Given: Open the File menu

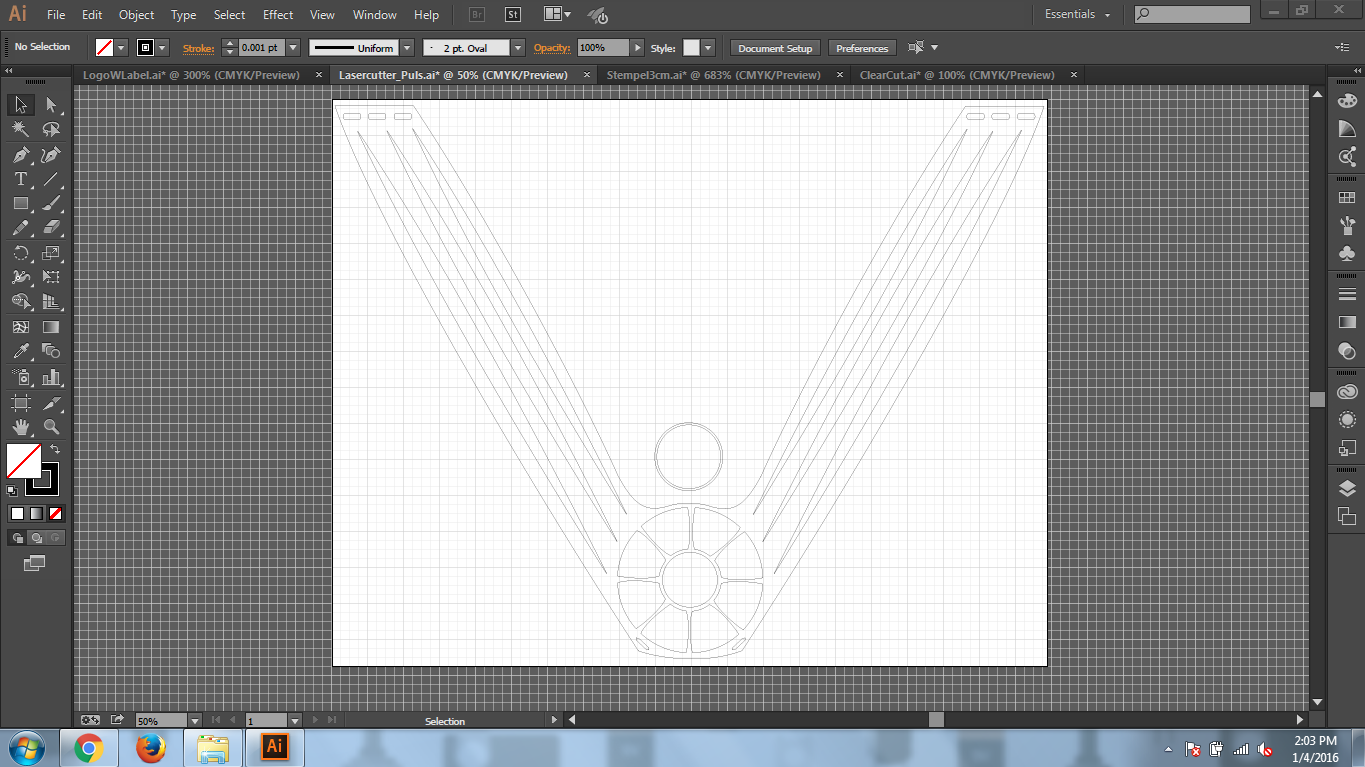Looking at the screenshot, I should coord(56,15).
